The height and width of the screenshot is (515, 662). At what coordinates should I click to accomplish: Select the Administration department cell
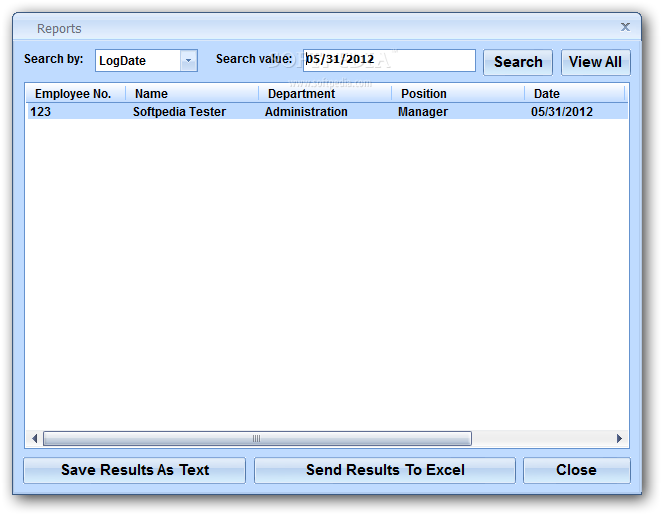[x=306, y=112]
